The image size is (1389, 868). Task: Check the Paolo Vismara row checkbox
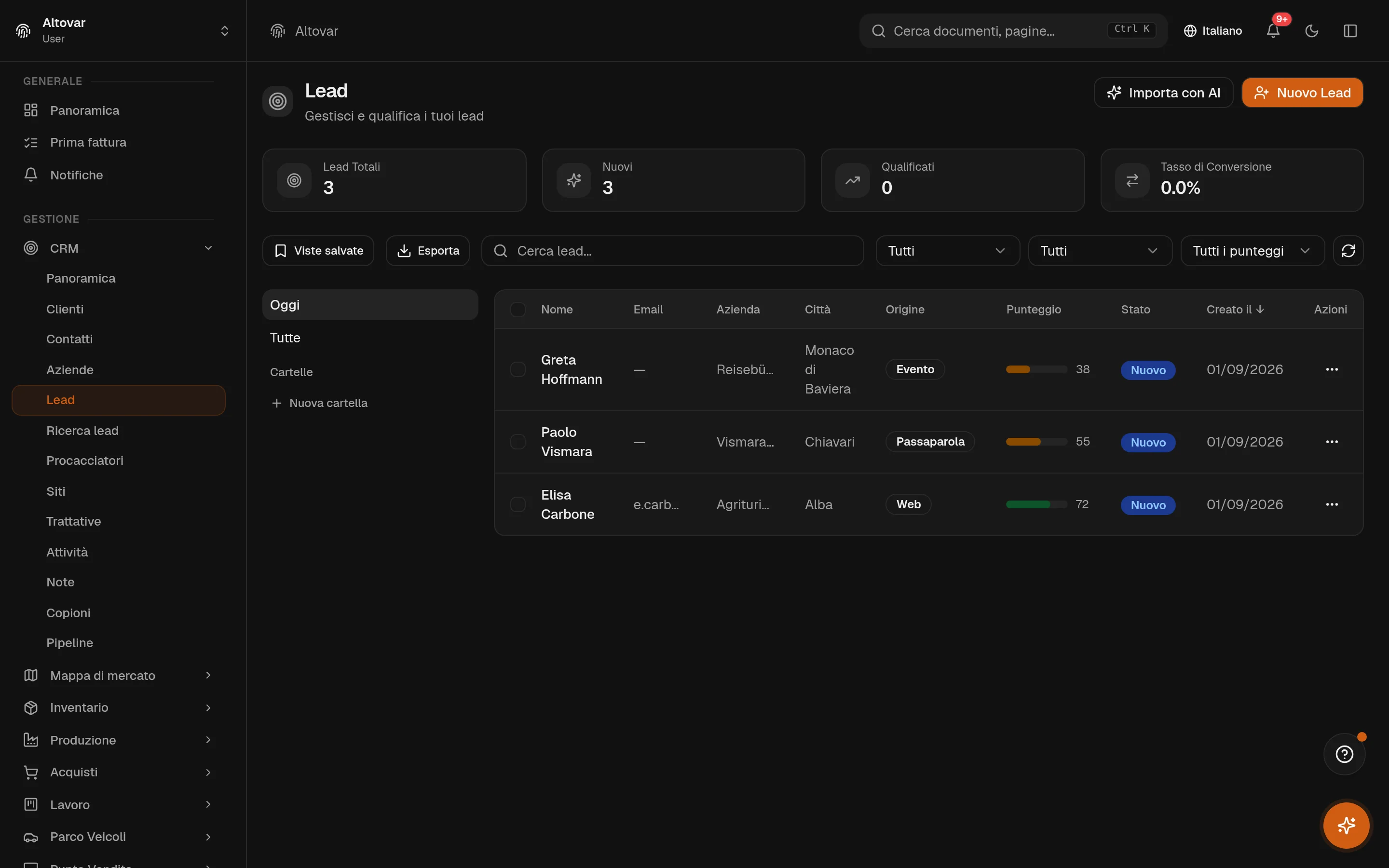pos(517,441)
